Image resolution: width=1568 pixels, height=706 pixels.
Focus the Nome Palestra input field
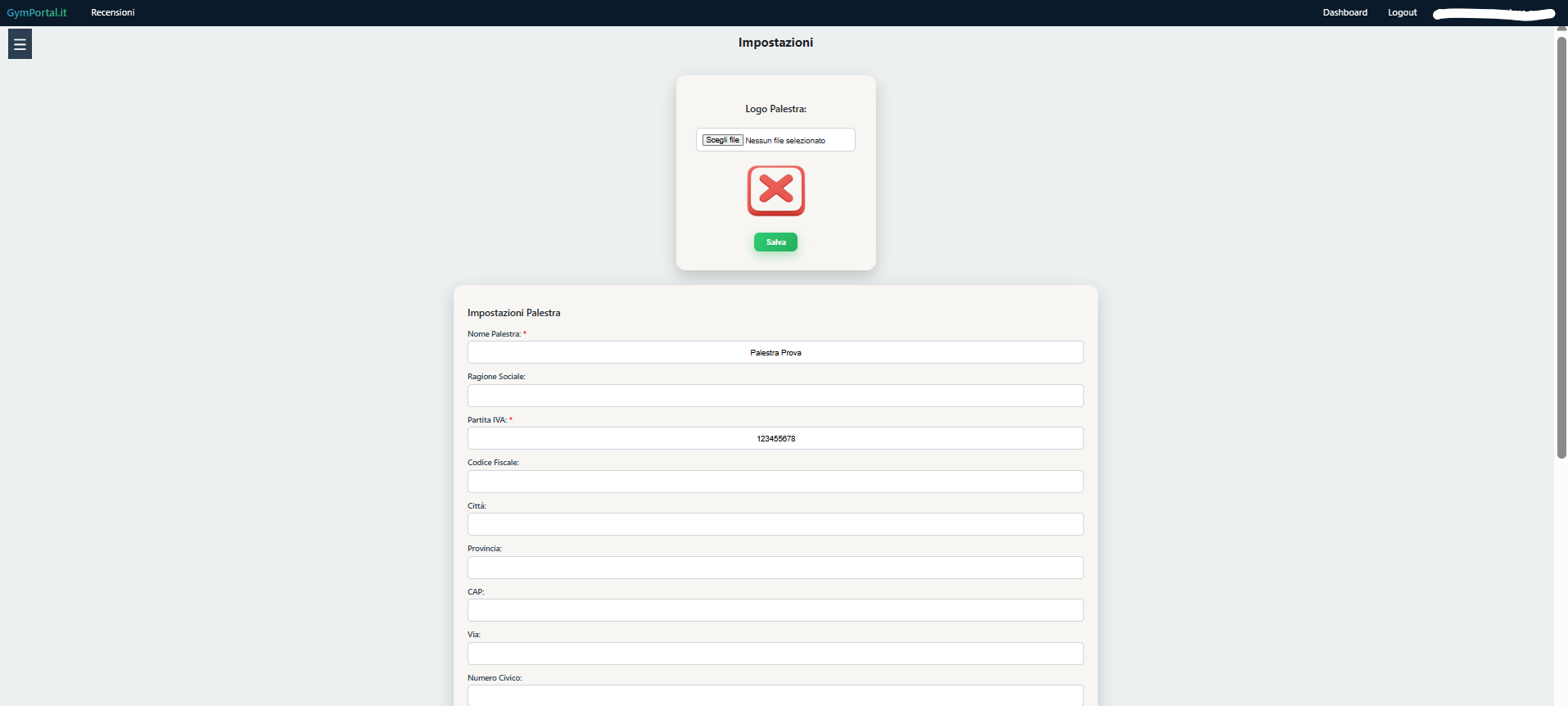[775, 352]
